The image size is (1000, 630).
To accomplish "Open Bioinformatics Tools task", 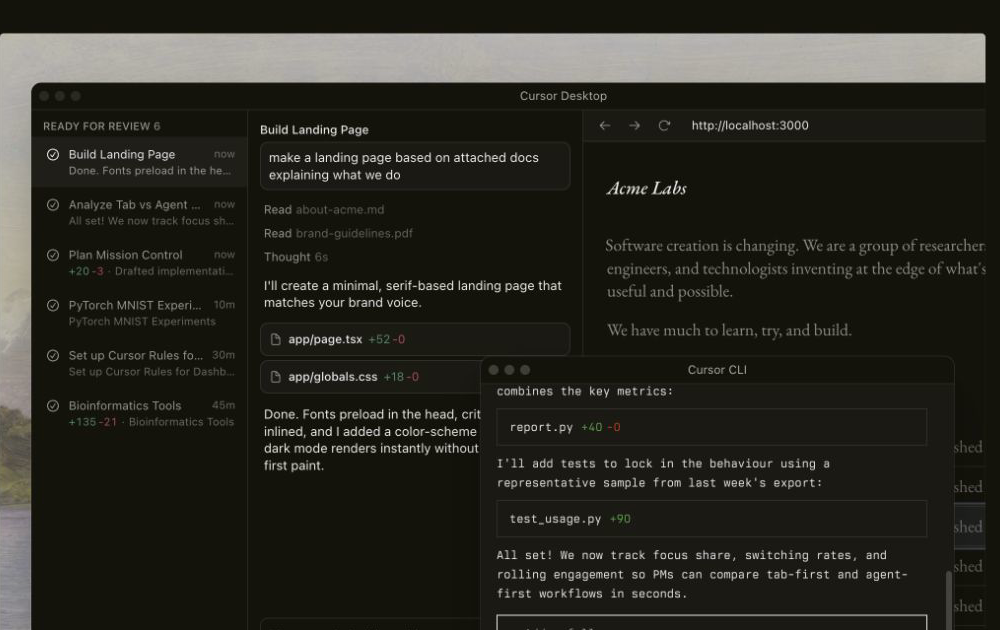I will point(140,413).
